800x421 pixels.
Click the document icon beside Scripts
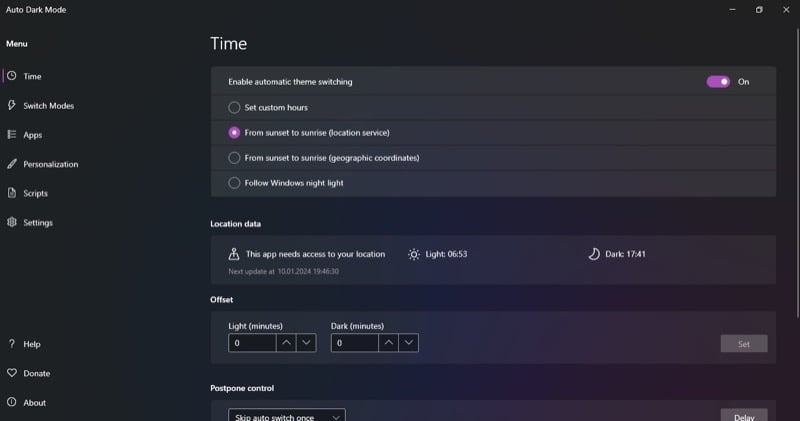[12, 193]
